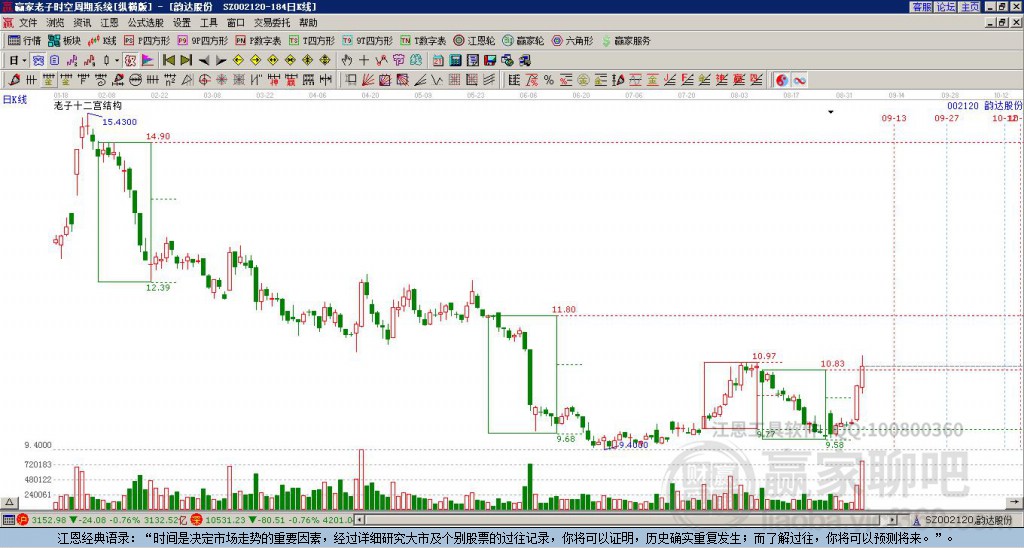The width and height of the screenshot is (1024, 548).
Task: Open the calculator icon
Action: [456, 61]
